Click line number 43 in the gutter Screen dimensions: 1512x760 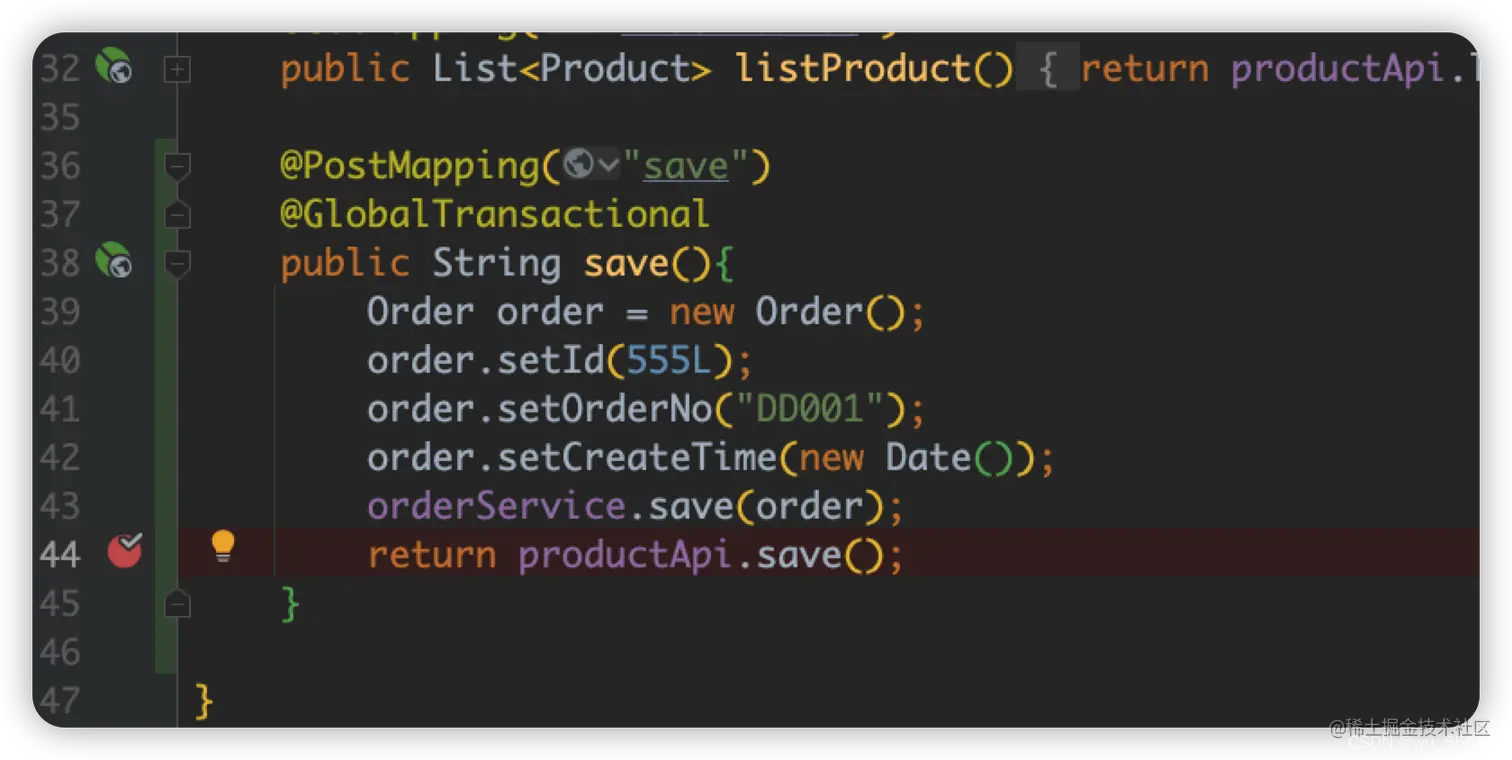point(60,506)
